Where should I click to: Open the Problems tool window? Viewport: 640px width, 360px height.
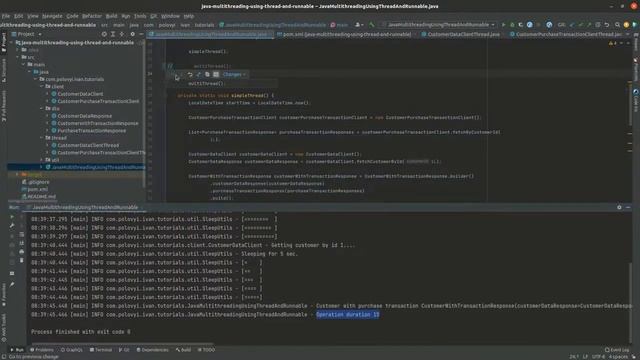point(42,350)
